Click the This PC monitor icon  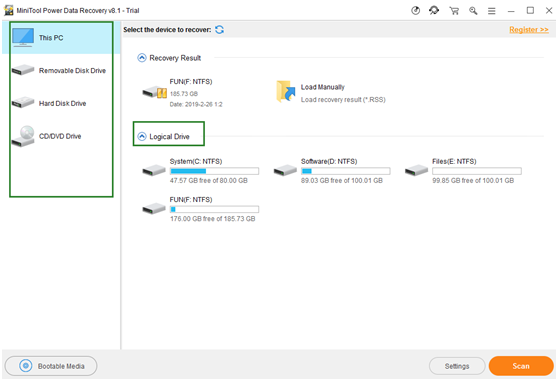point(23,37)
